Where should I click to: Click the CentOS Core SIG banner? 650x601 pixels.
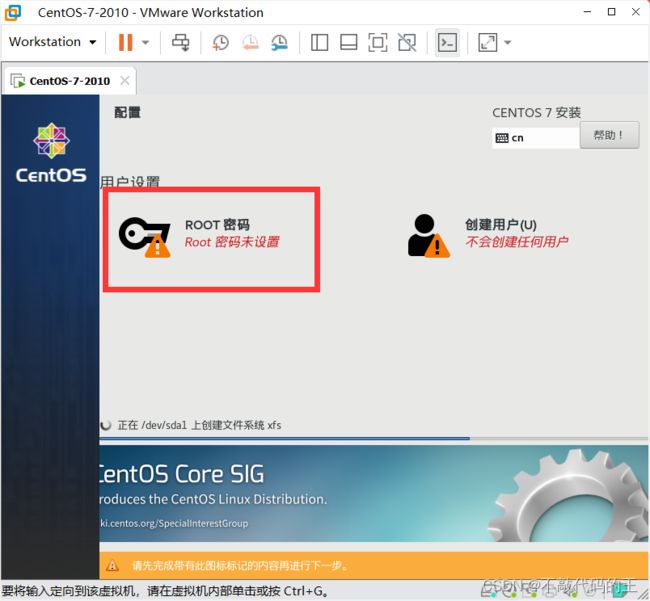point(374,493)
